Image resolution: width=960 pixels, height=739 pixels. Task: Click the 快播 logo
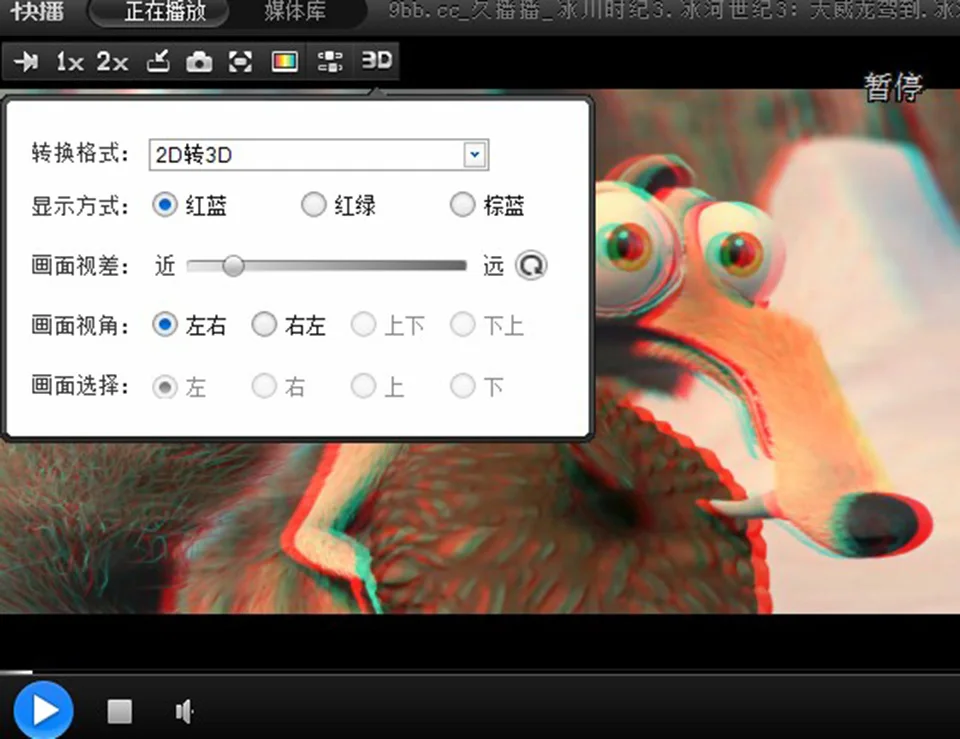point(37,10)
